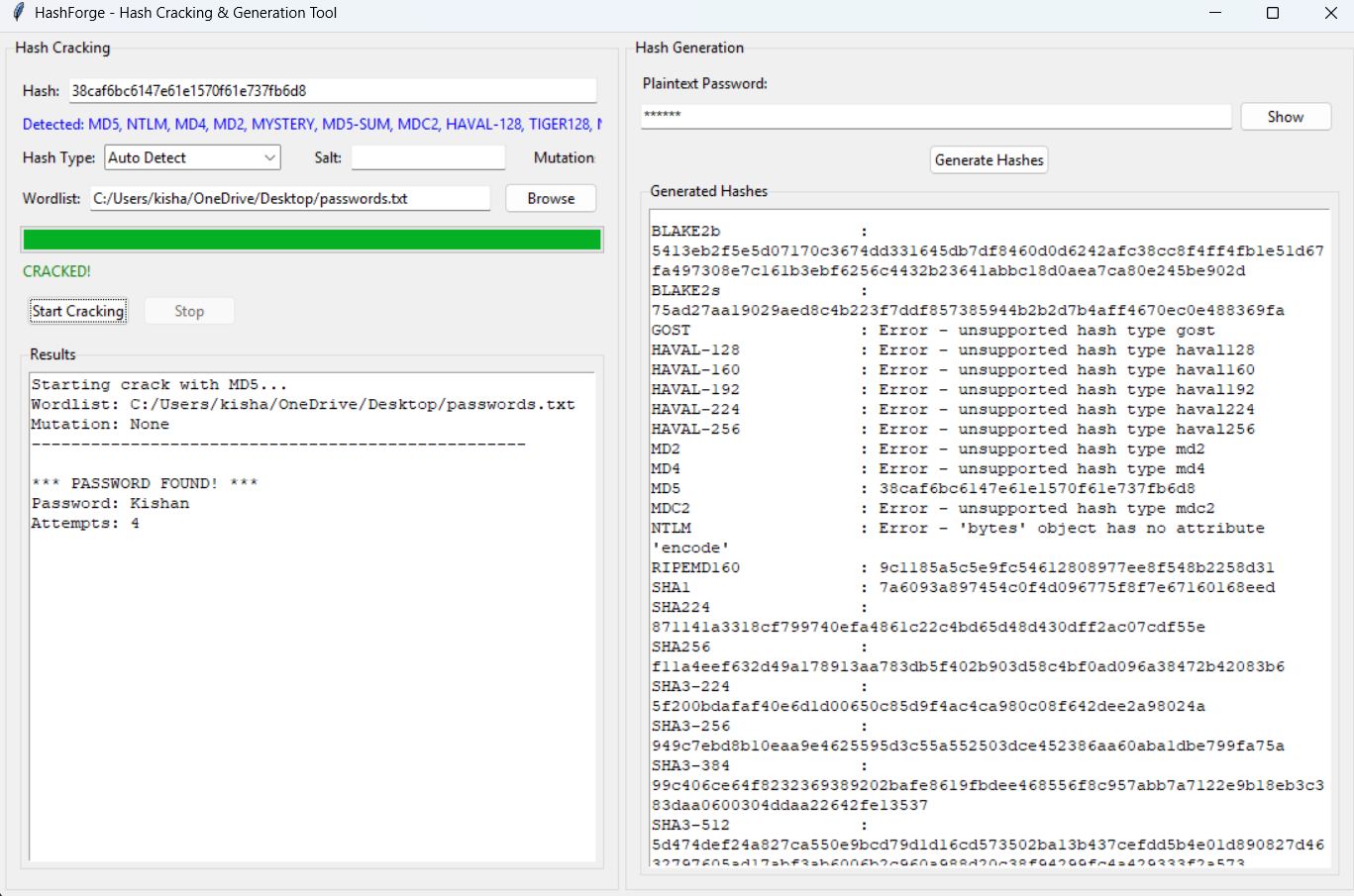The height and width of the screenshot is (896, 1354).
Task: Click Generate Hashes button
Action: click(989, 159)
